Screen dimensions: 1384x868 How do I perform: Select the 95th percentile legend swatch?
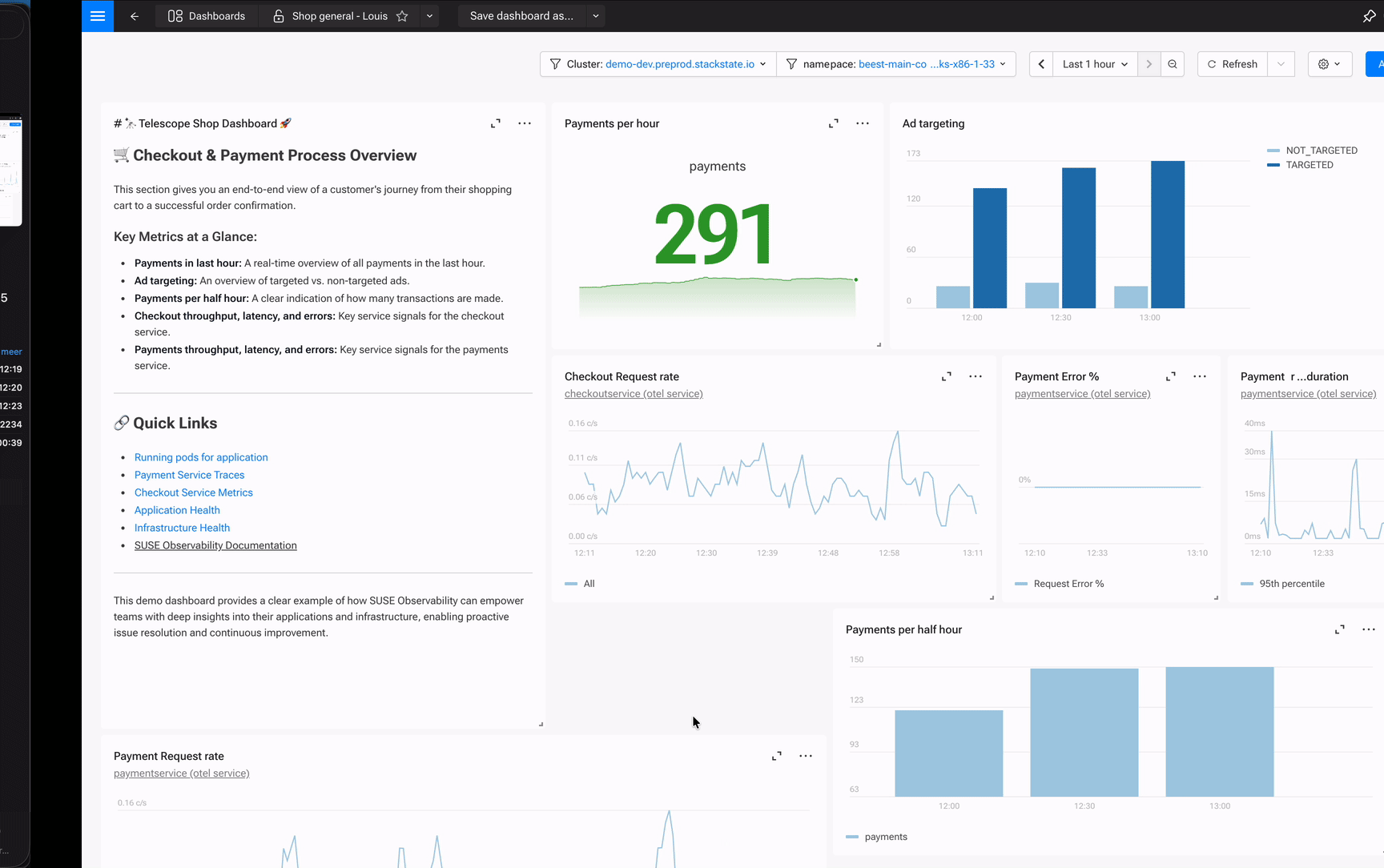click(x=1250, y=583)
